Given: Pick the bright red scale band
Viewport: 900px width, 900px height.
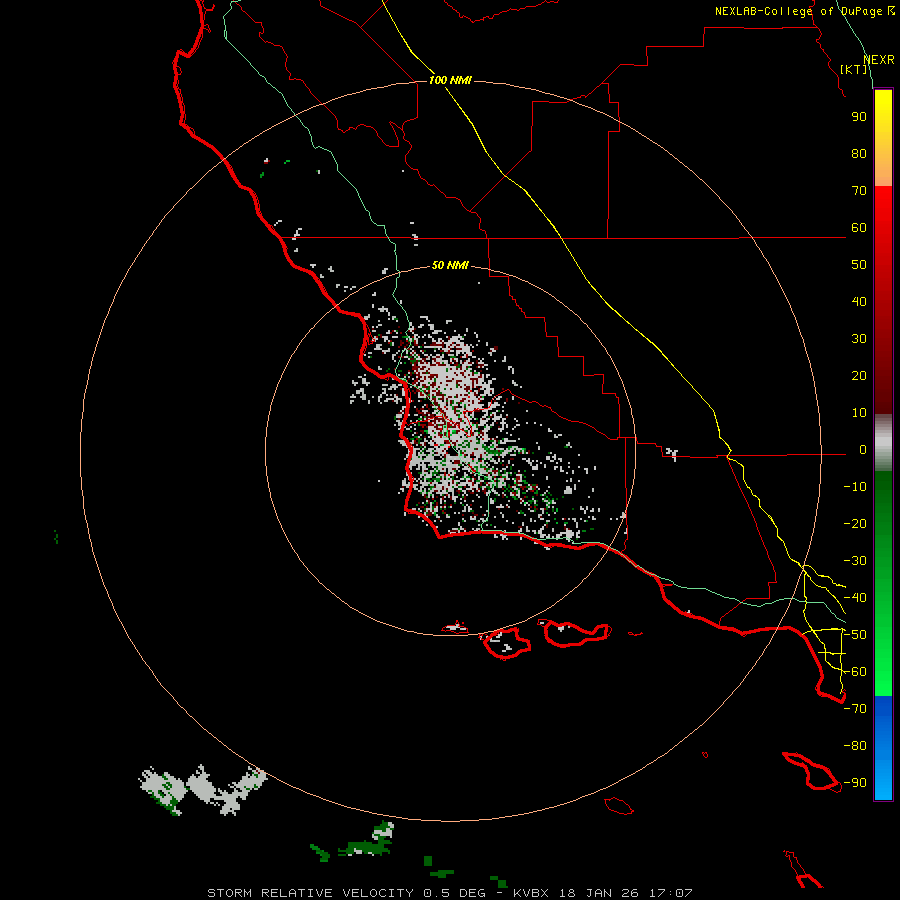Looking at the screenshot, I should pyautogui.click(x=883, y=209).
